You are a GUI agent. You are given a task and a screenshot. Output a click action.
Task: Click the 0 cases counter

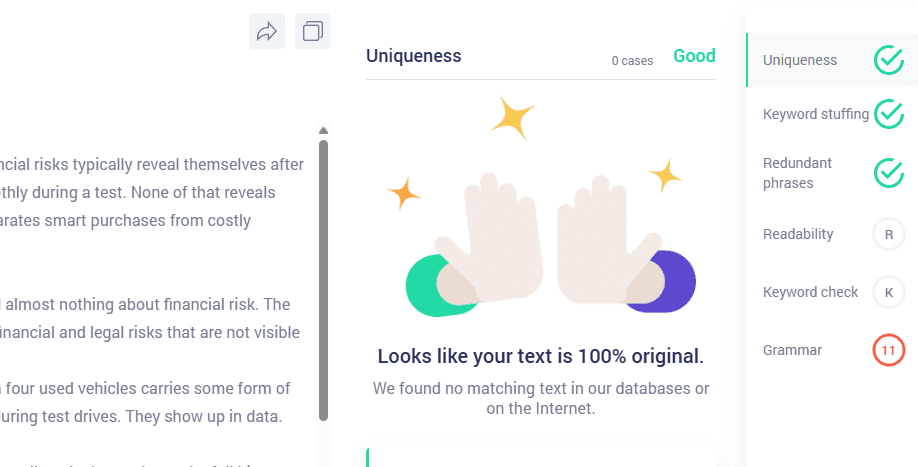point(632,61)
